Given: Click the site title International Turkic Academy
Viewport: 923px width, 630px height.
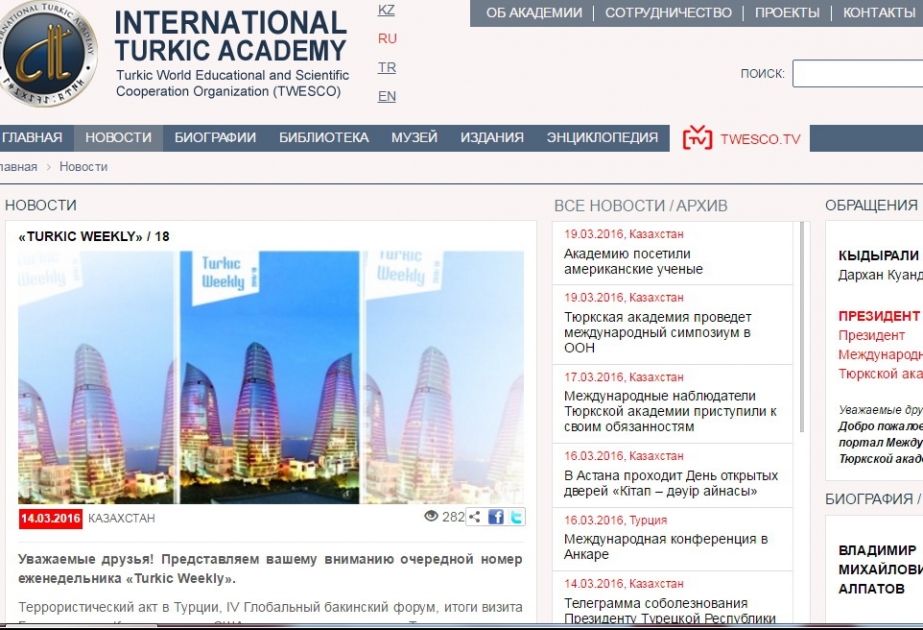Looking at the screenshot, I should tap(231, 37).
